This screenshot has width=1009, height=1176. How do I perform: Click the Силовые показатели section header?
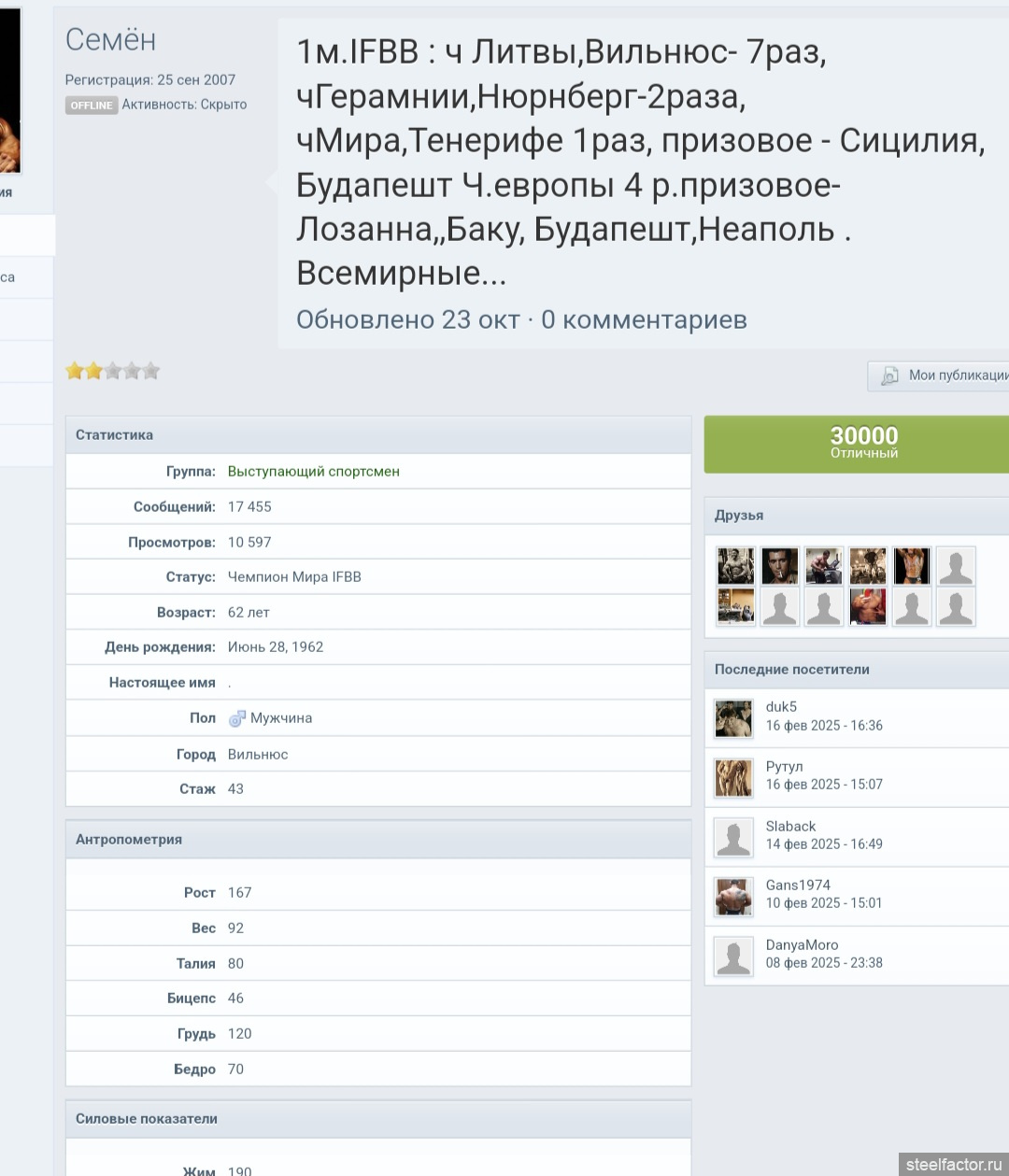[x=378, y=1119]
